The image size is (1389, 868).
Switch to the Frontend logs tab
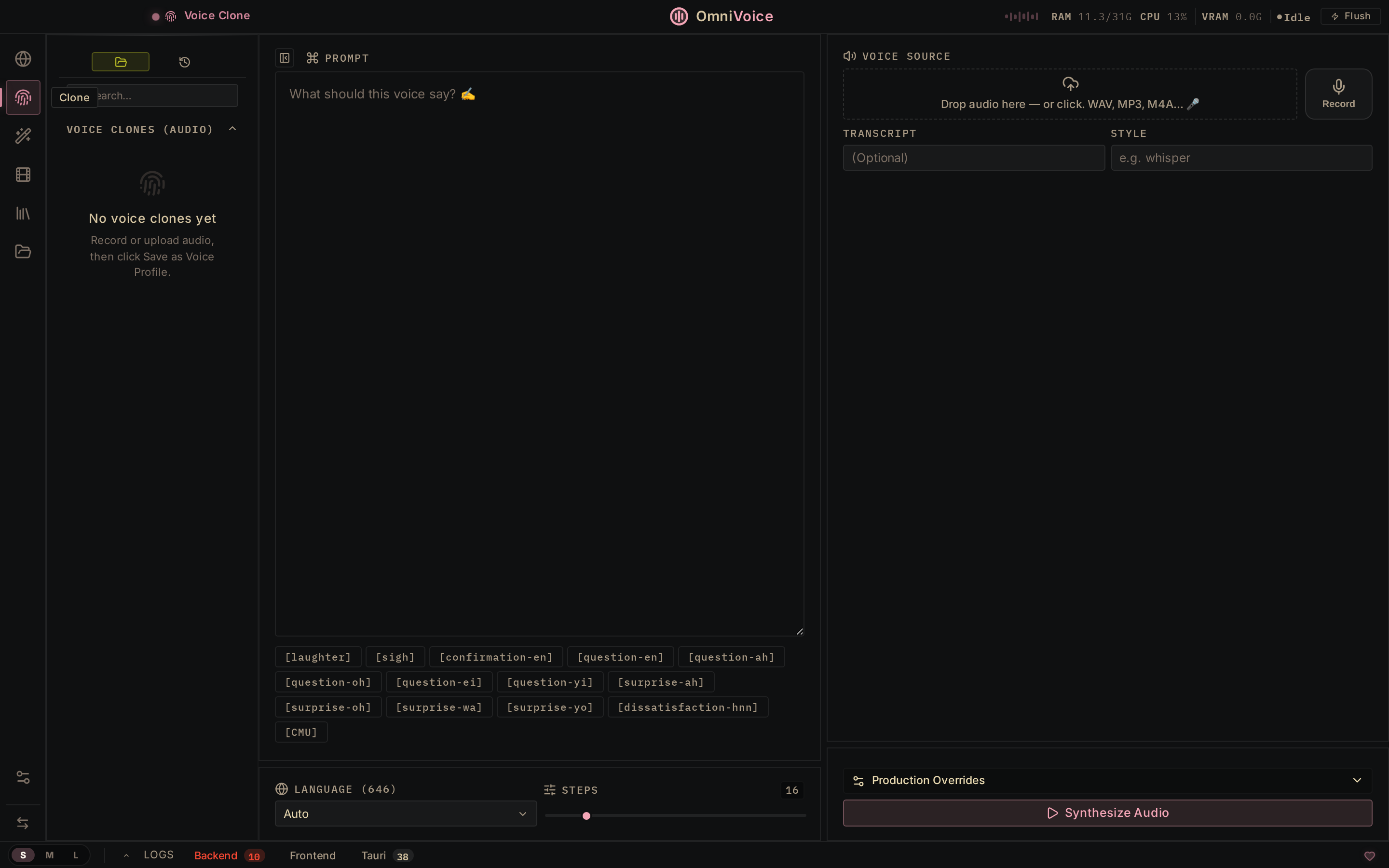pos(313,855)
